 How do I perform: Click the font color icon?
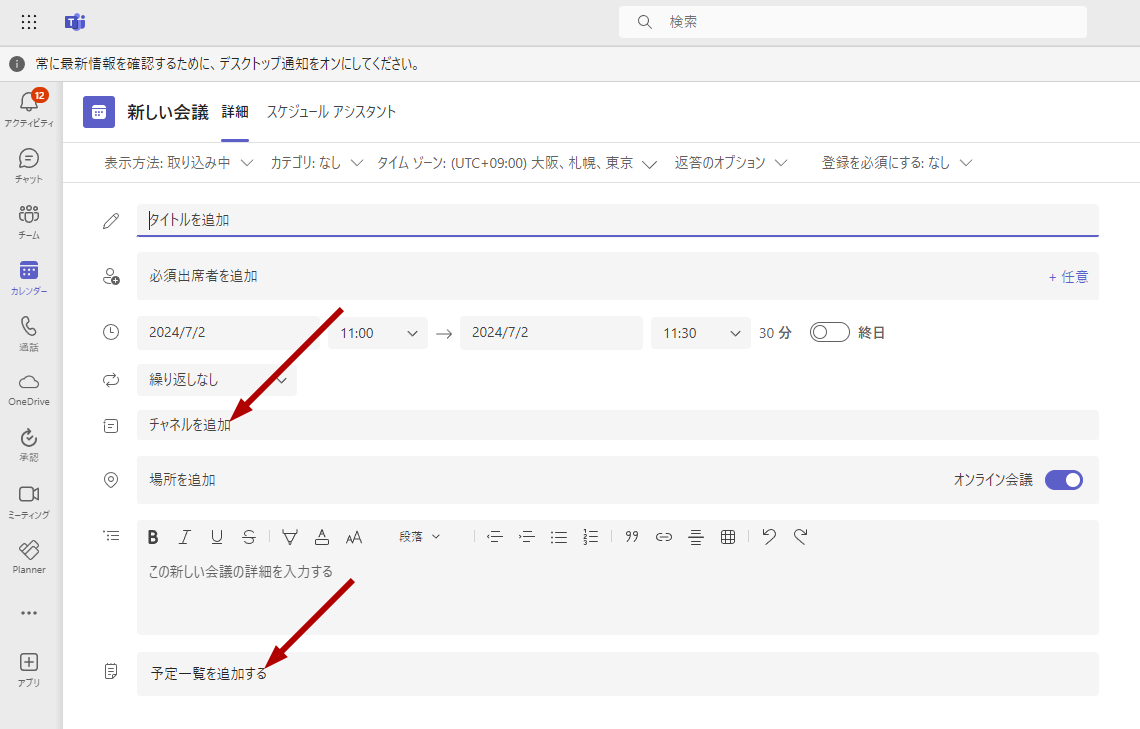[x=322, y=537]
